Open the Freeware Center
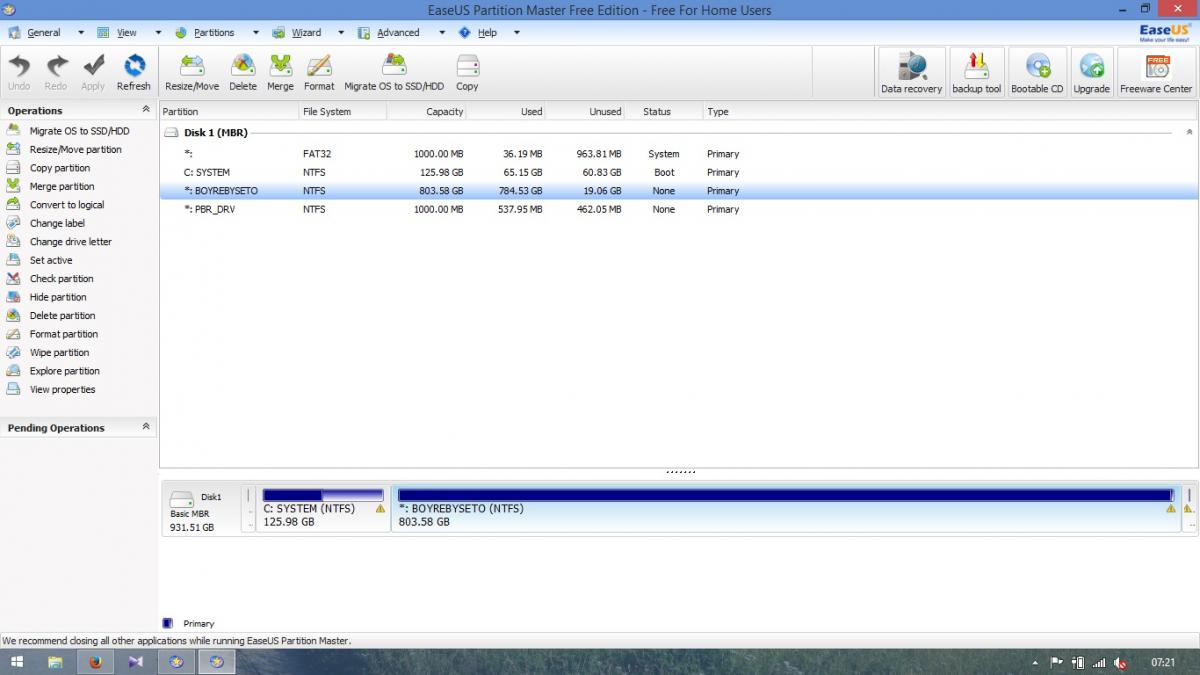1200x675 pixels. pos(1156,72)
